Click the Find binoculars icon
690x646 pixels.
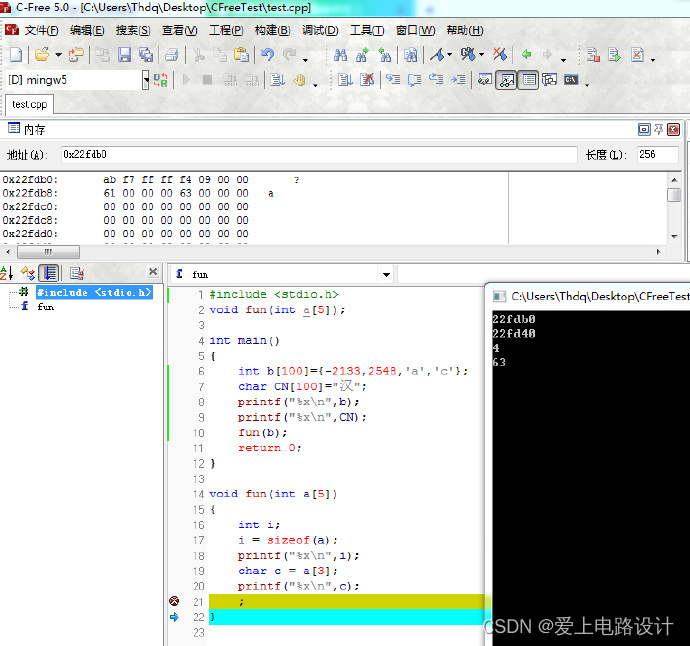[340, 55]
